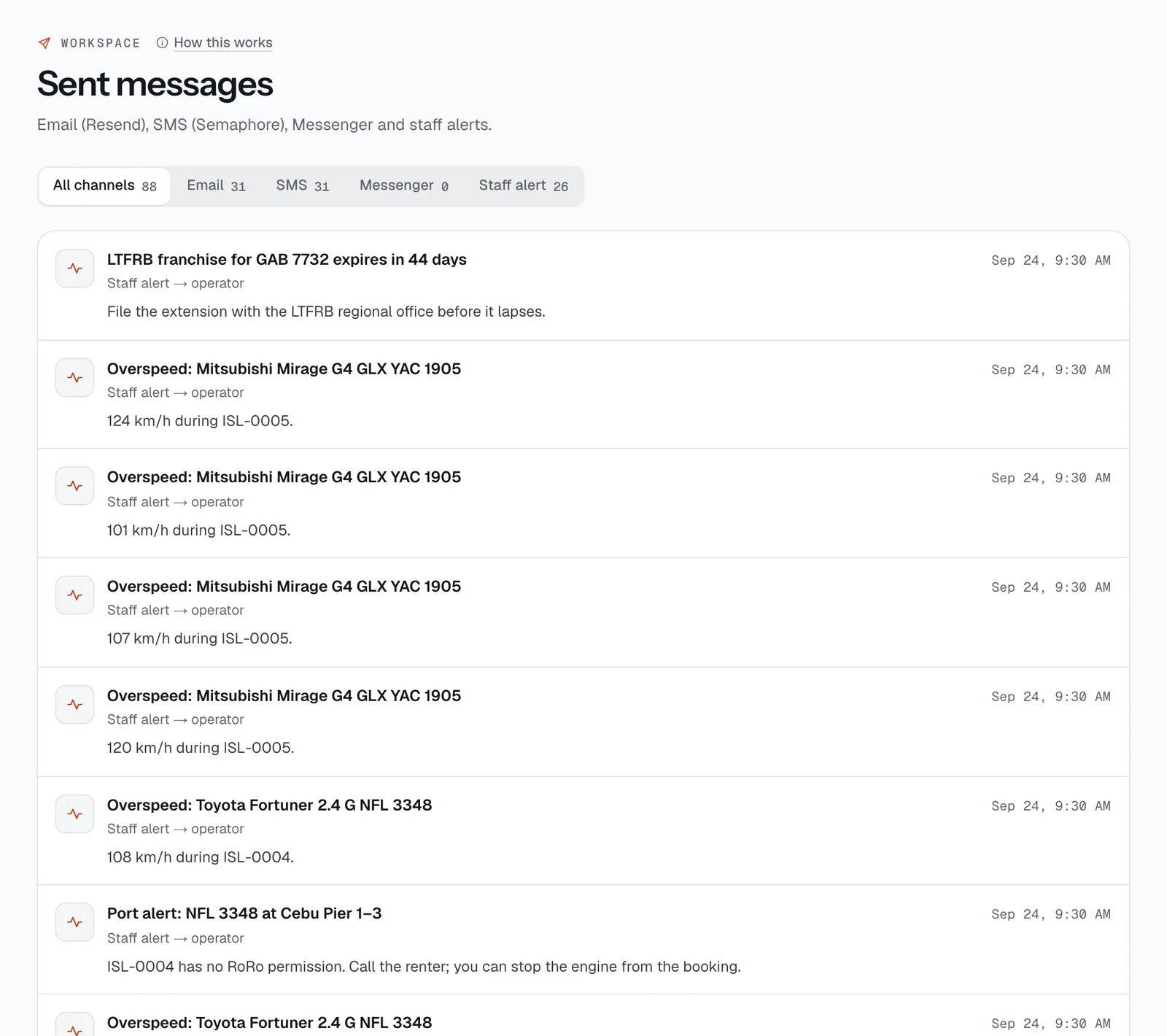Click 'Staff alert → operator' under LTFRB franchise
The width and height of the screenshot is (1167, 1036).
point(175,283)
